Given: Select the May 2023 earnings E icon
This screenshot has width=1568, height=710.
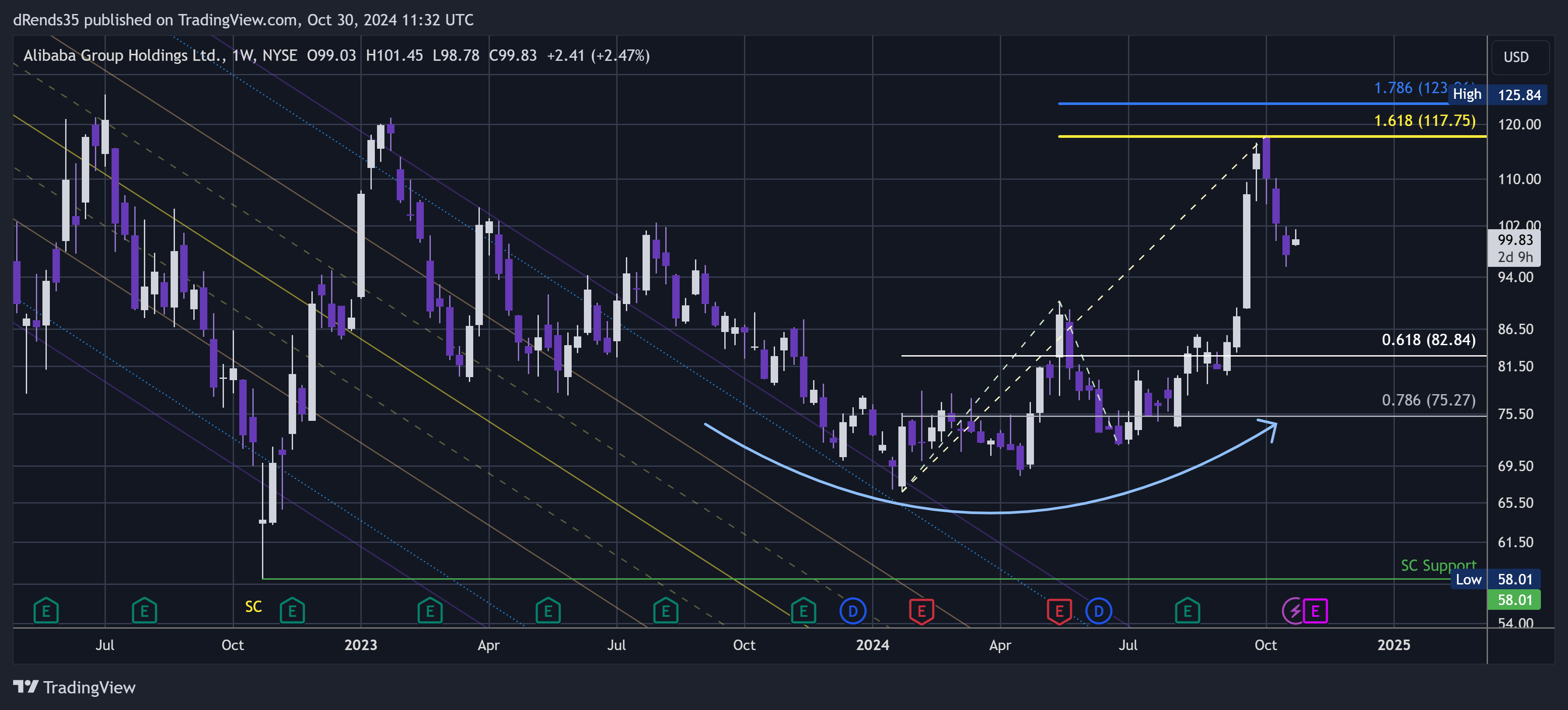Looking at the screenshot, I should tap(548, 611).
